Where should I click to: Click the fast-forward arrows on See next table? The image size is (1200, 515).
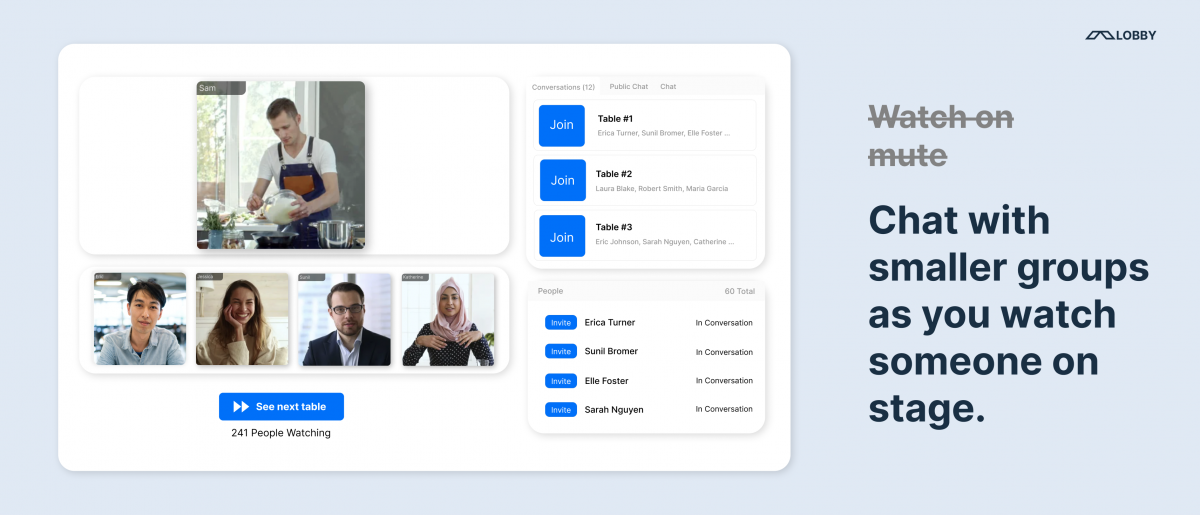241,407
